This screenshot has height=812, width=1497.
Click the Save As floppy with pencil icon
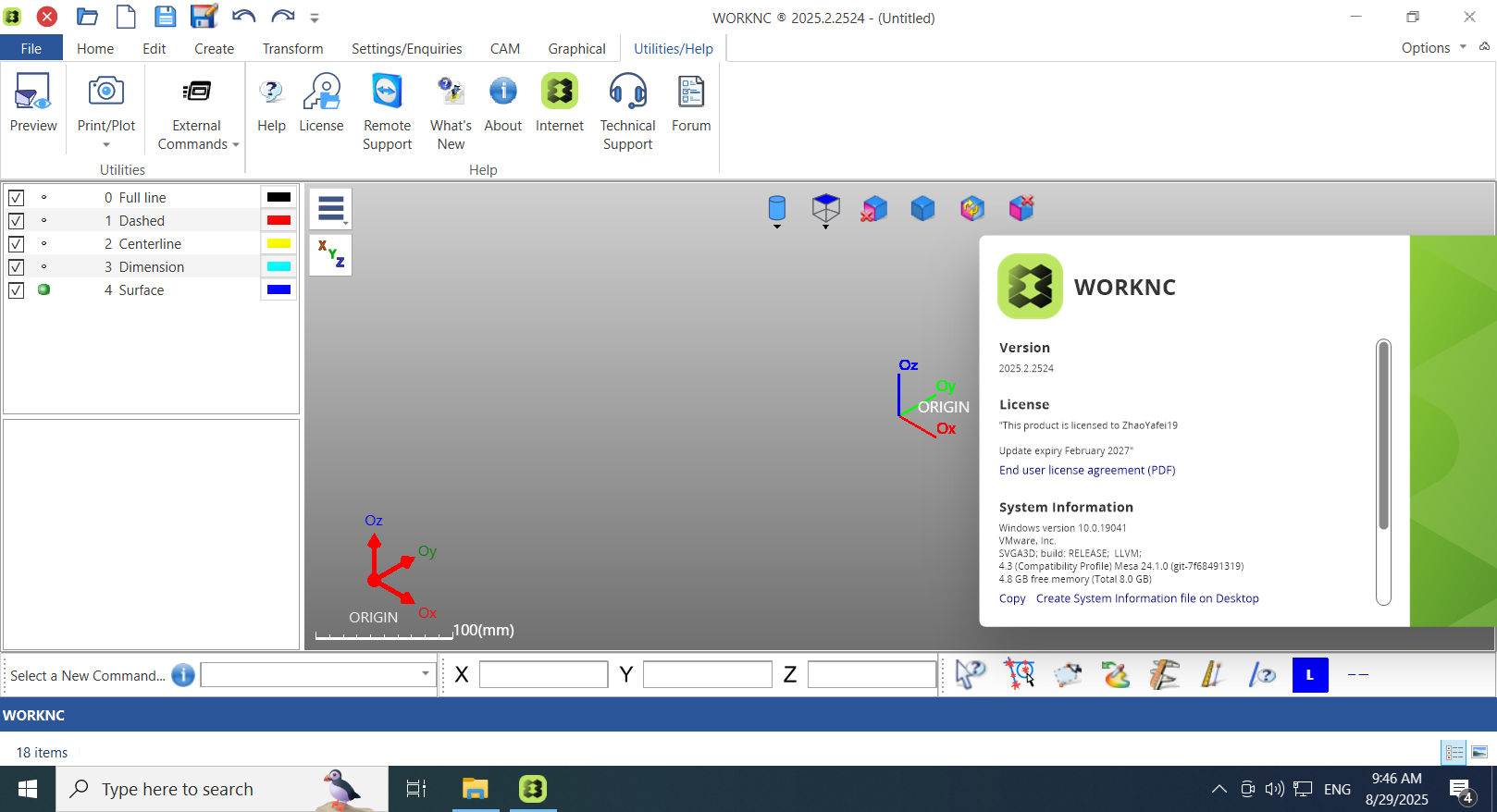point(204,16)
